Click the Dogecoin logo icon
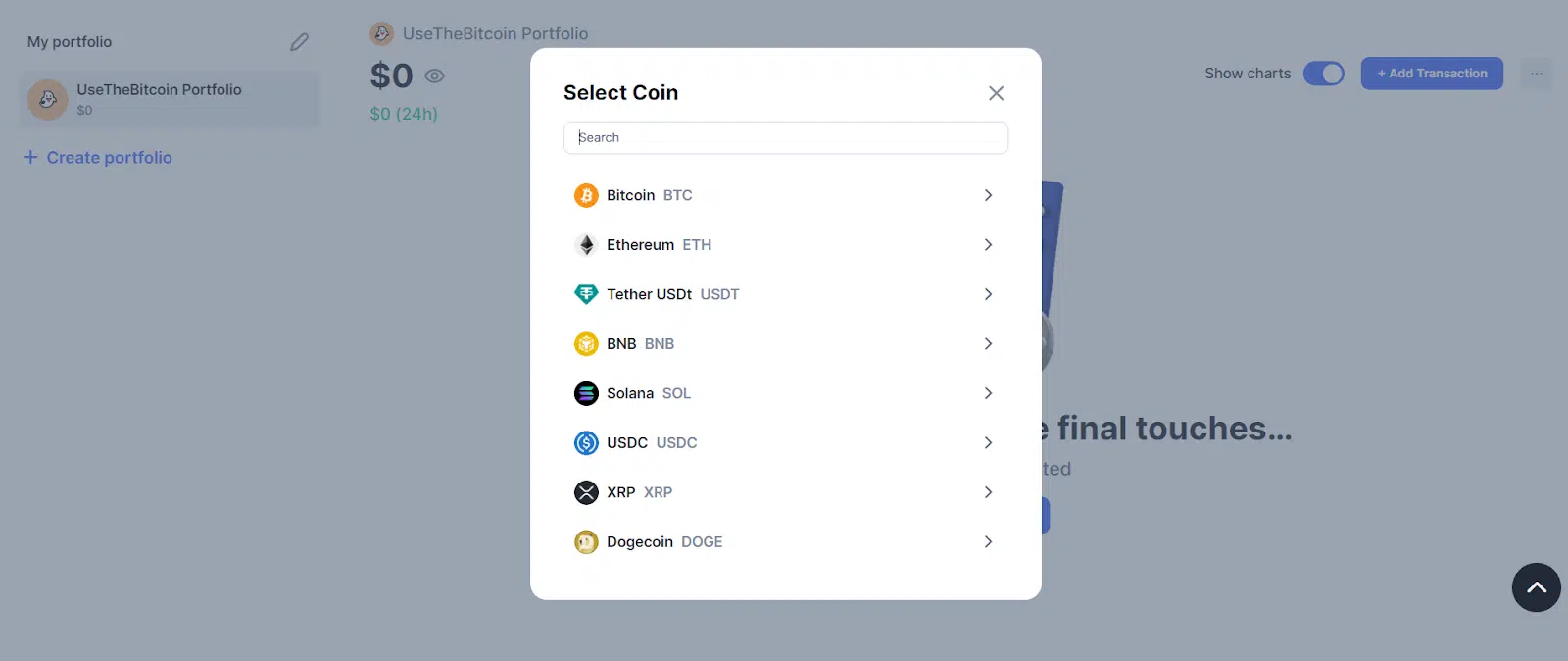The height and width of the screenshot is (661, 1568). click(x=586, y=541)
